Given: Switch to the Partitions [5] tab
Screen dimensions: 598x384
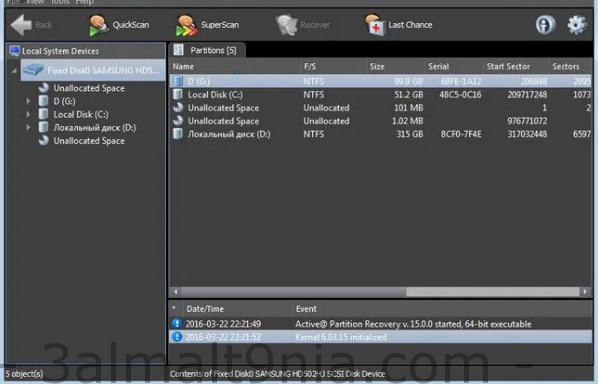Looking at the screenshot, I should (206, 50).
